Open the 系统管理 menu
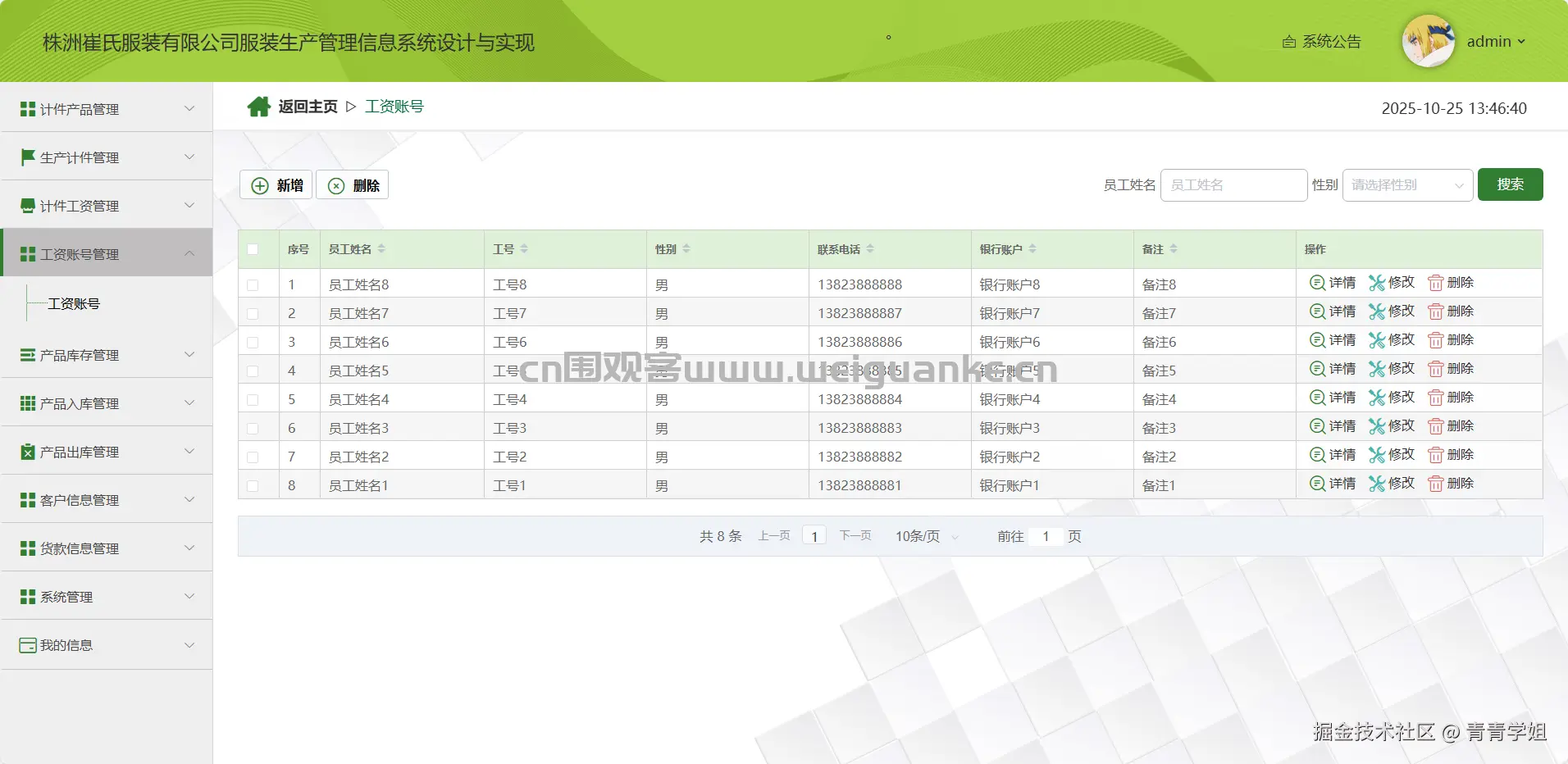The image size is (1568, 764). tap(107, 596)
